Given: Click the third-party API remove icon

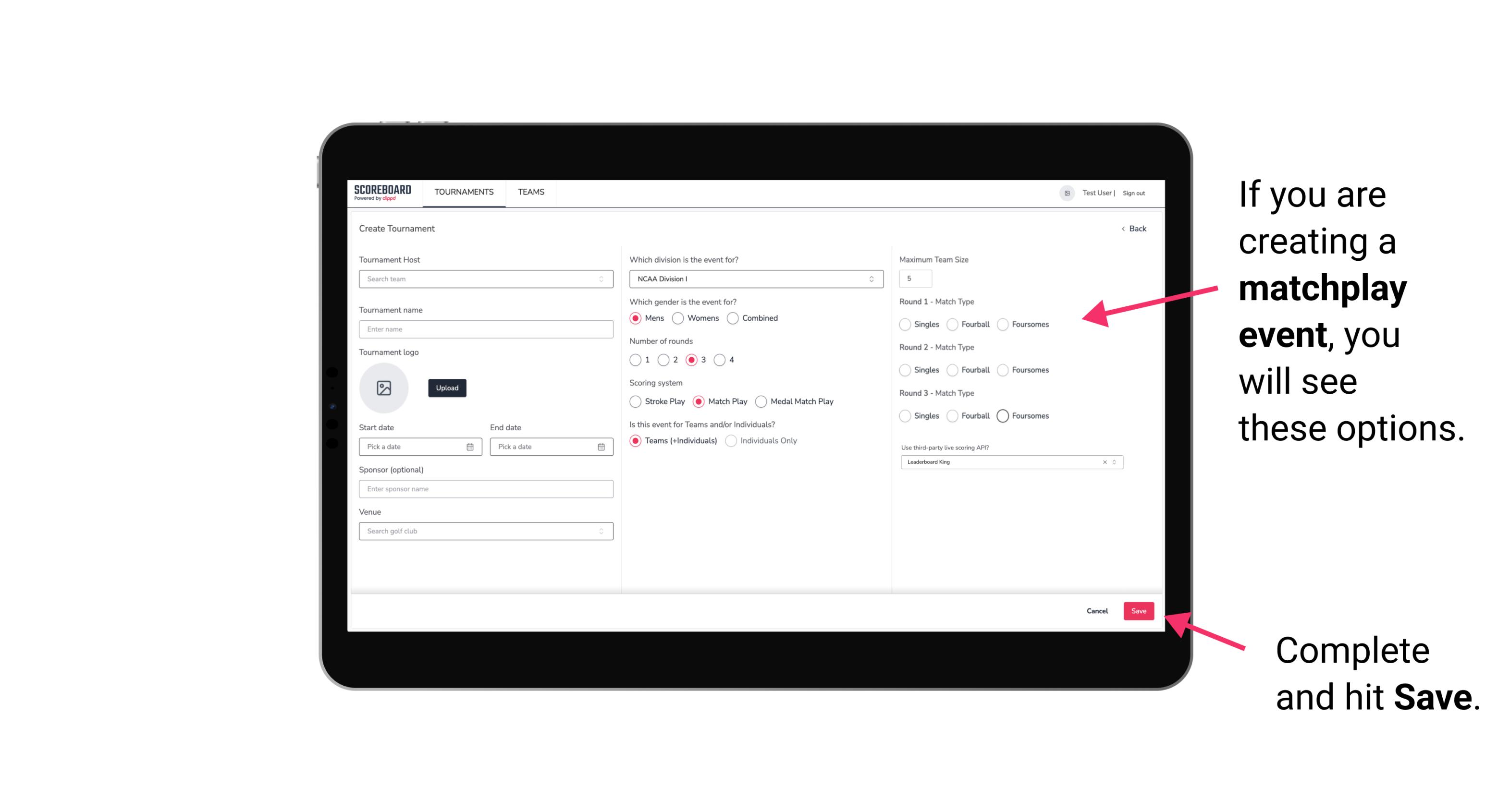Looking at the screenshot, I should click(x=1105, y=462).
